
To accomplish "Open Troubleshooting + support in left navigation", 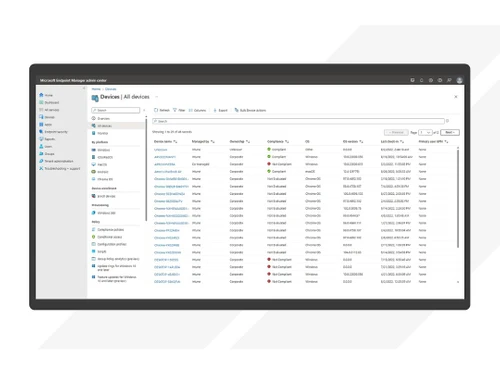I will tap(60, 168).
